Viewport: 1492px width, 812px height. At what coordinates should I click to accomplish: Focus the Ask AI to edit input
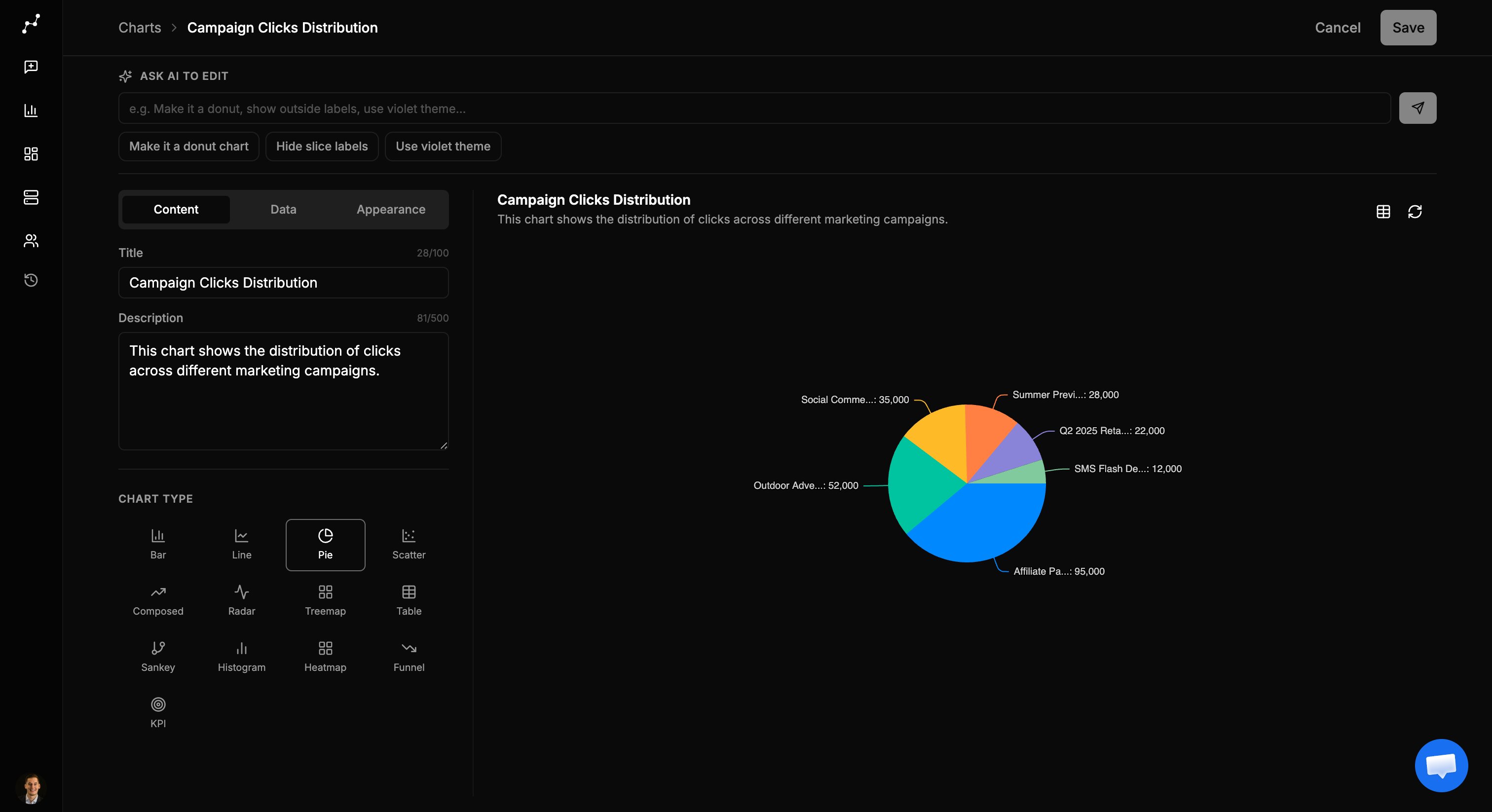coord(754,108)
